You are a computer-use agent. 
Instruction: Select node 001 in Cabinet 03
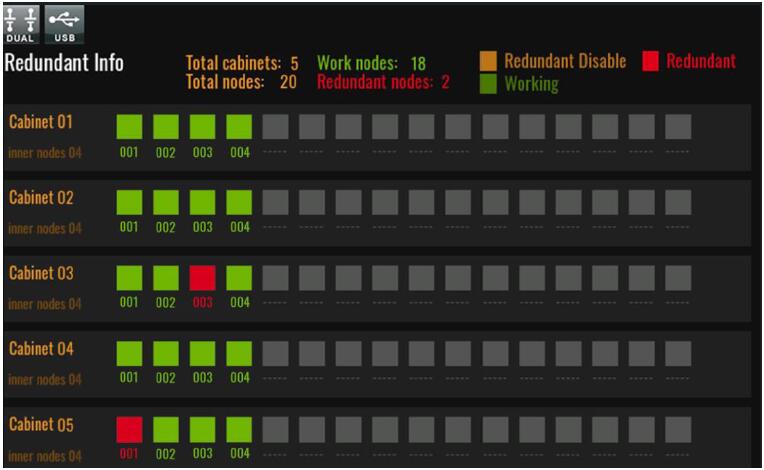pos(130,278)
